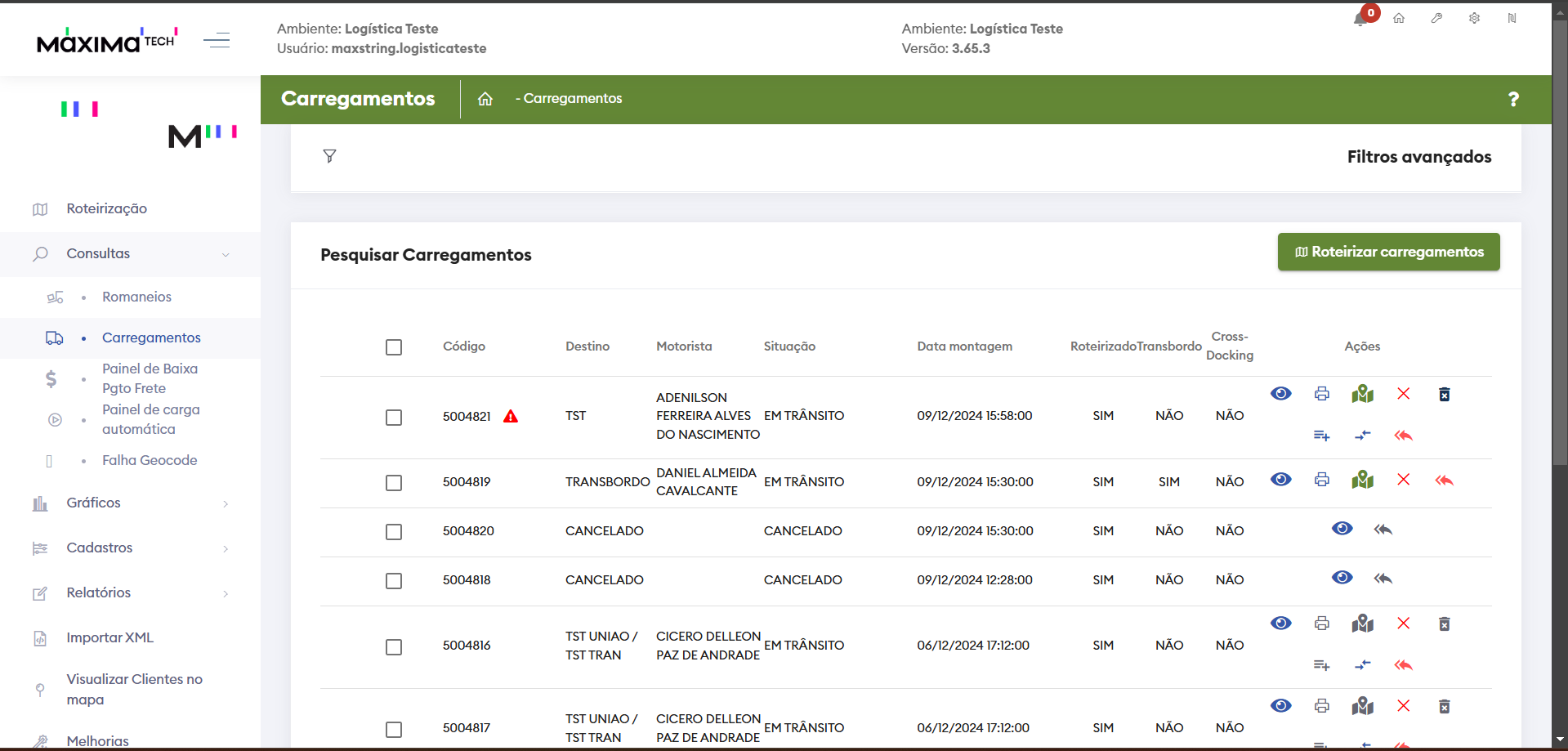This screenshot has height=751, width=1568.
Task: Click the trash delete icon for load 5004821
Action: 1444,395
